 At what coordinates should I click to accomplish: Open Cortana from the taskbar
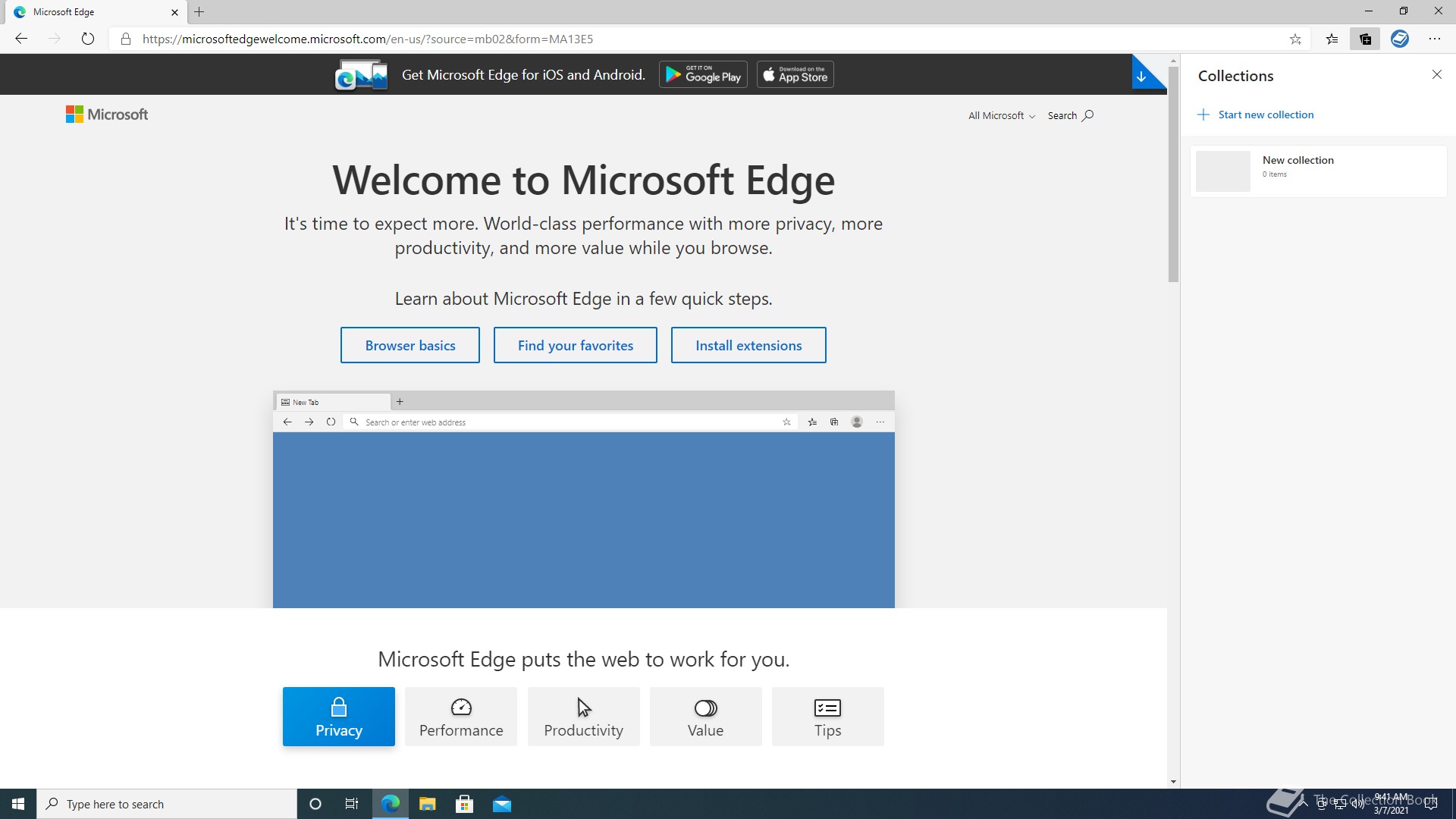point(315,804)
